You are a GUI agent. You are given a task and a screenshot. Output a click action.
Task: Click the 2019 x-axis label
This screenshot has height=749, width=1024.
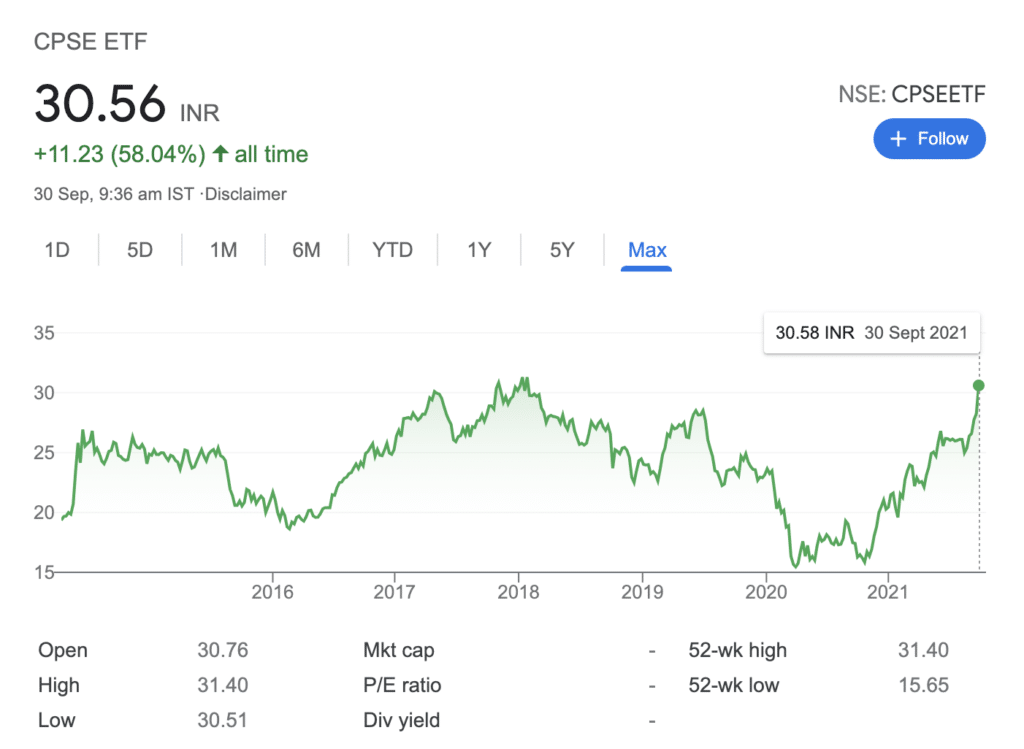[642, 592]
